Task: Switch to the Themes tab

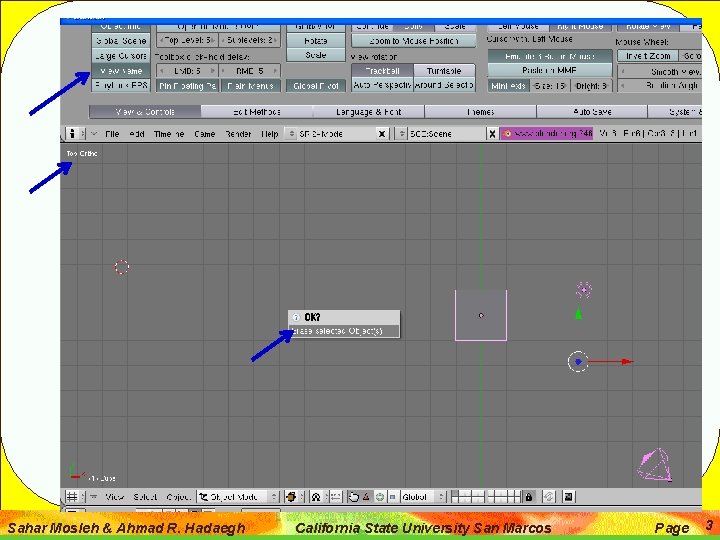Action: [480, 112]
